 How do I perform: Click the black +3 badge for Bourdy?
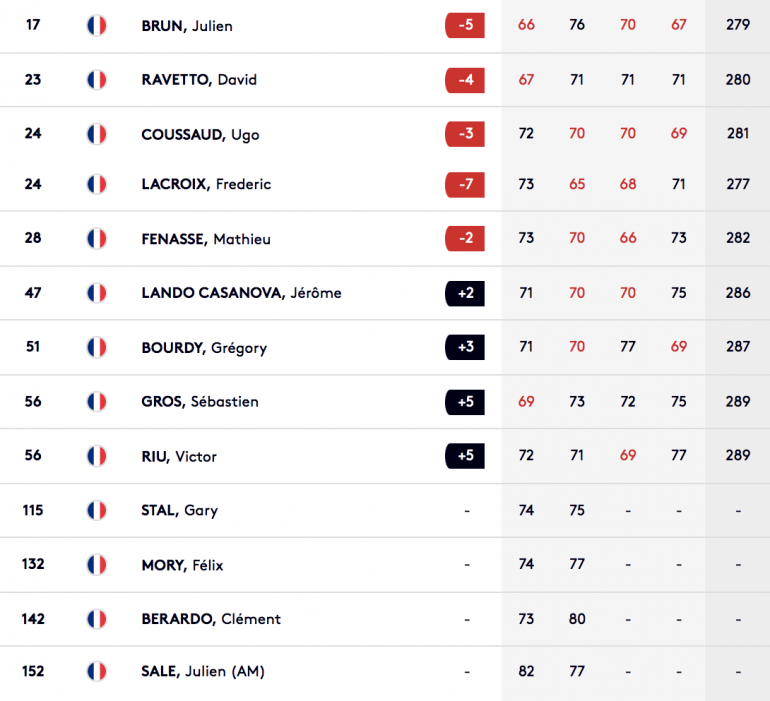pyautogui.click(x=465, y=348)
